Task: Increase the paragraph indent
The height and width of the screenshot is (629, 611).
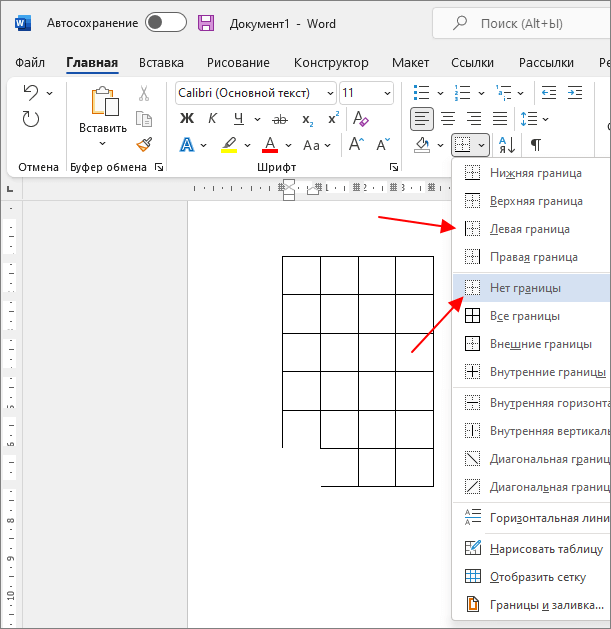Action: pos(575,93)
